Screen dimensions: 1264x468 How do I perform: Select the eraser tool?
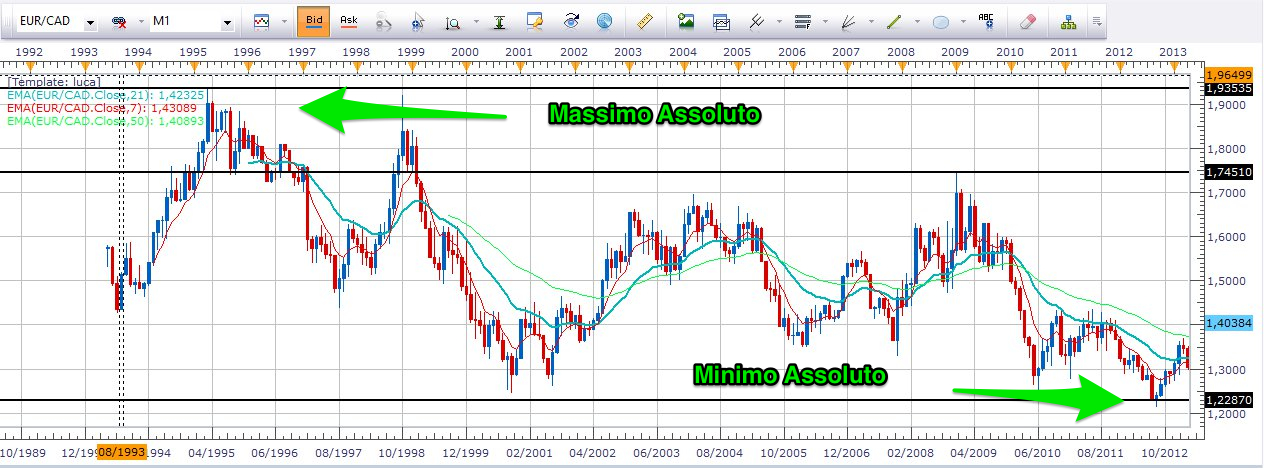pos(1028,20)
